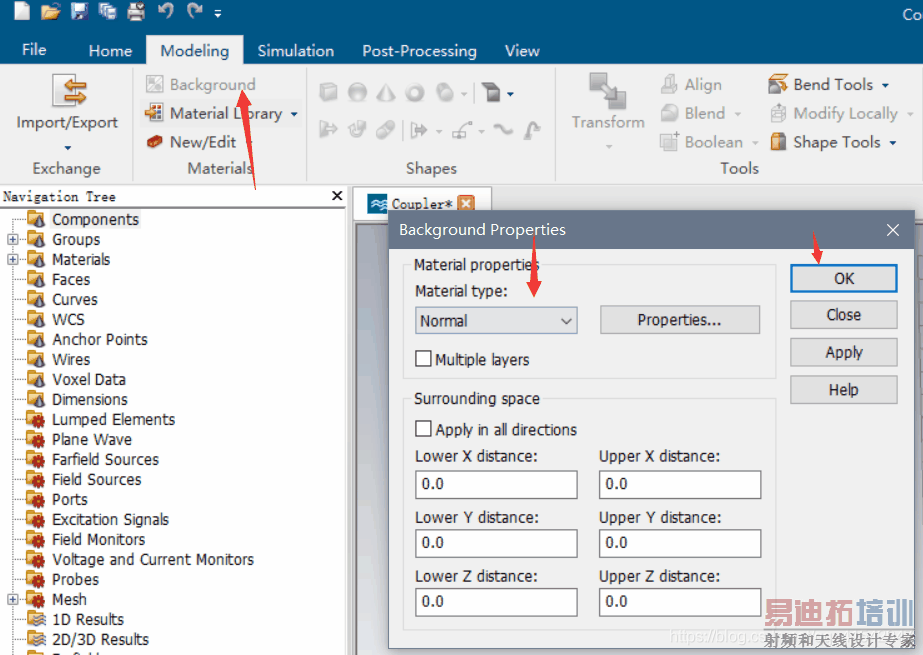Click the Redo arrow icon

coord(195,11)
